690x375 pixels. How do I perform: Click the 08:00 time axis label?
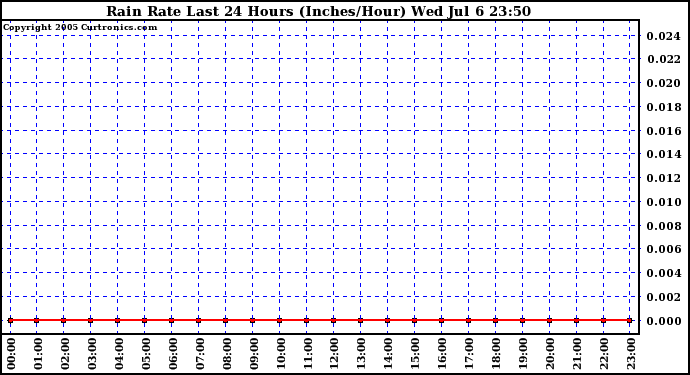[227, 353]
